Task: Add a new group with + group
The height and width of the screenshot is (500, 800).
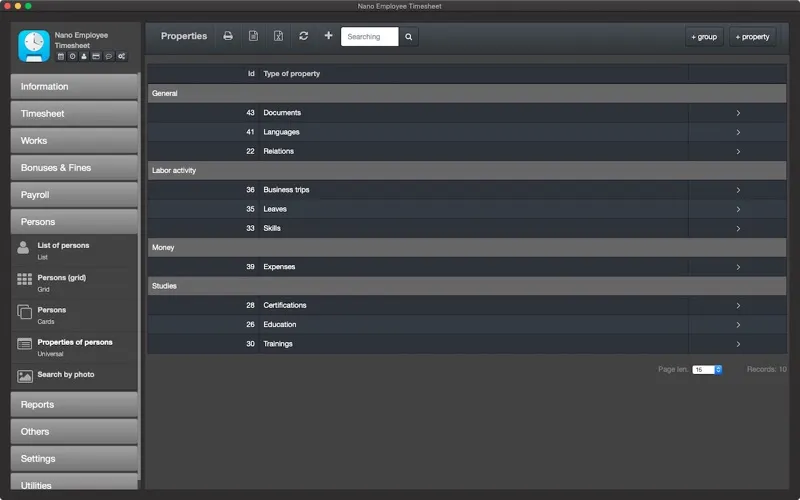Action: 704,37
